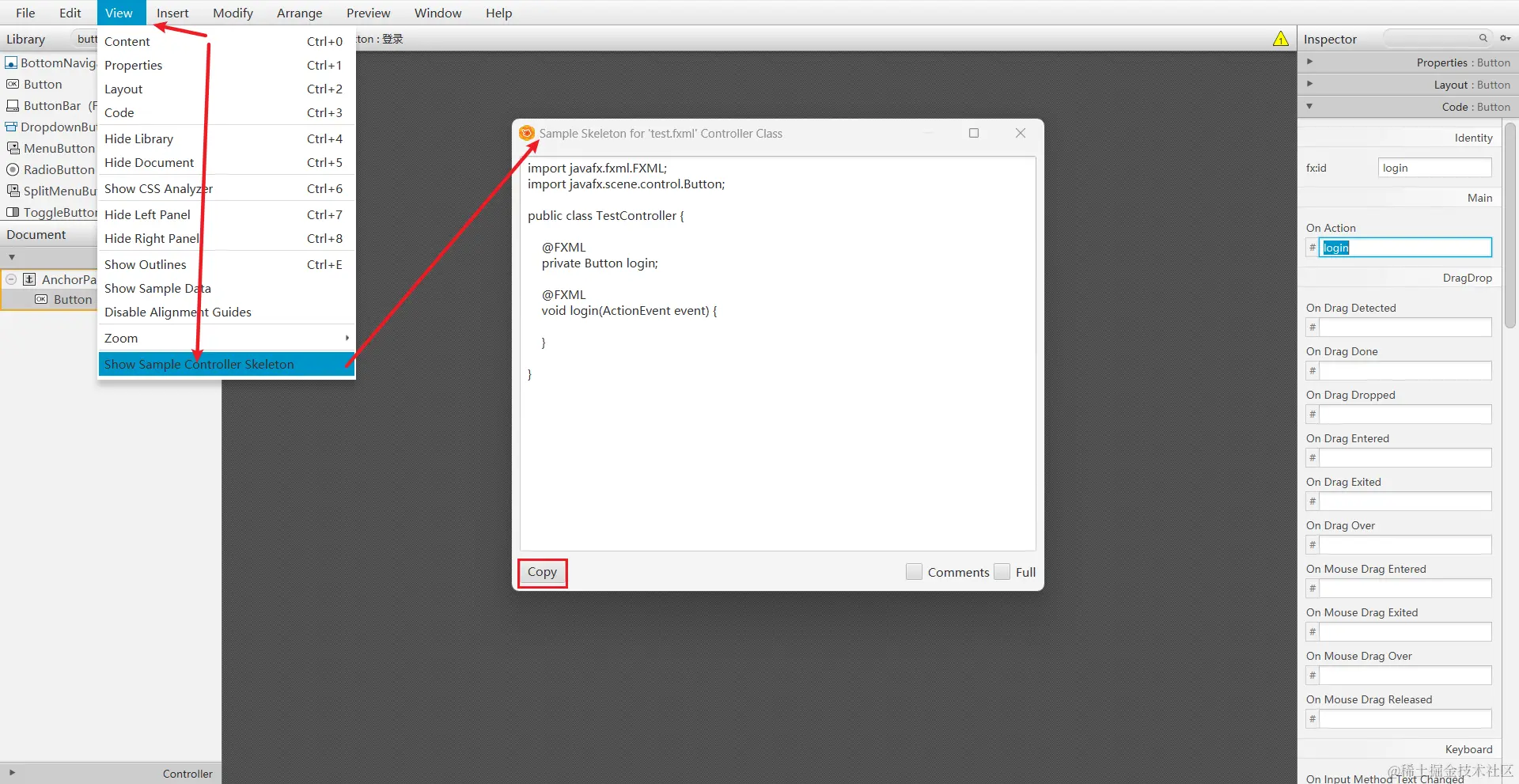Select the RadioButton component in the Library
Viewport: 1519px width, 784px height.
point(52,169)
